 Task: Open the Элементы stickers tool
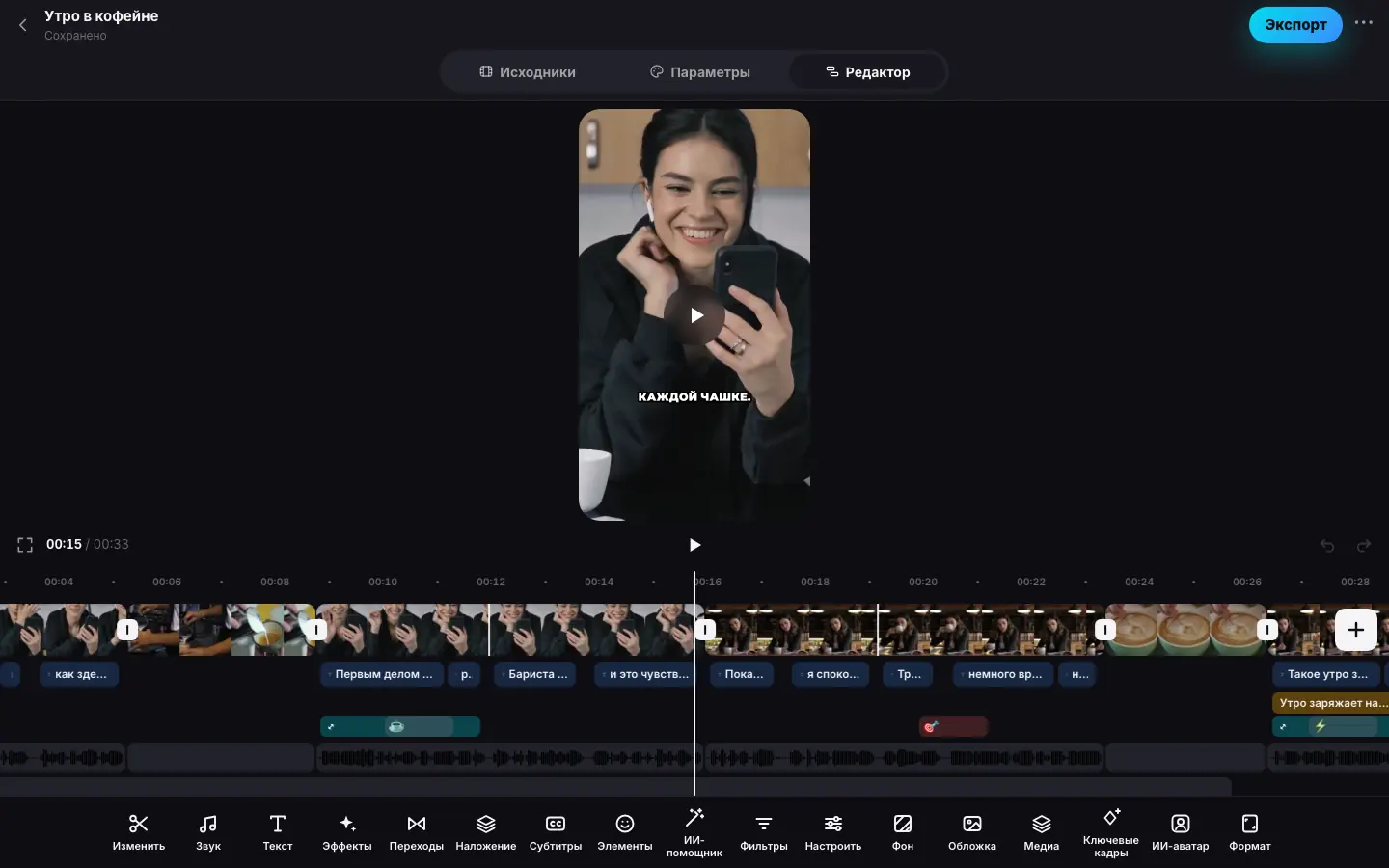click(625, 832)
